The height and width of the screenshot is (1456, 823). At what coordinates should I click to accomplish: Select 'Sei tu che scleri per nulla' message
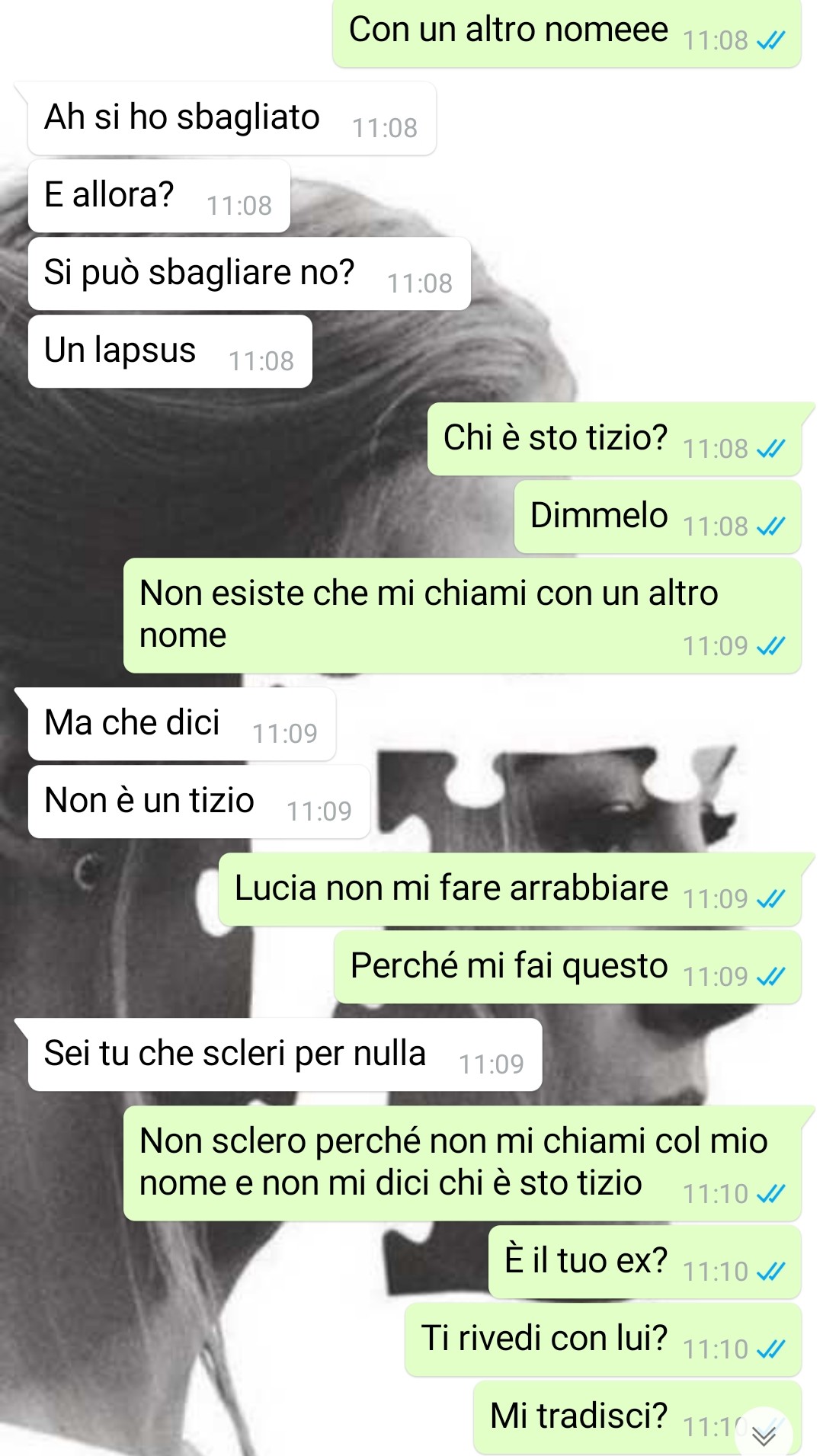(285, 1054)
